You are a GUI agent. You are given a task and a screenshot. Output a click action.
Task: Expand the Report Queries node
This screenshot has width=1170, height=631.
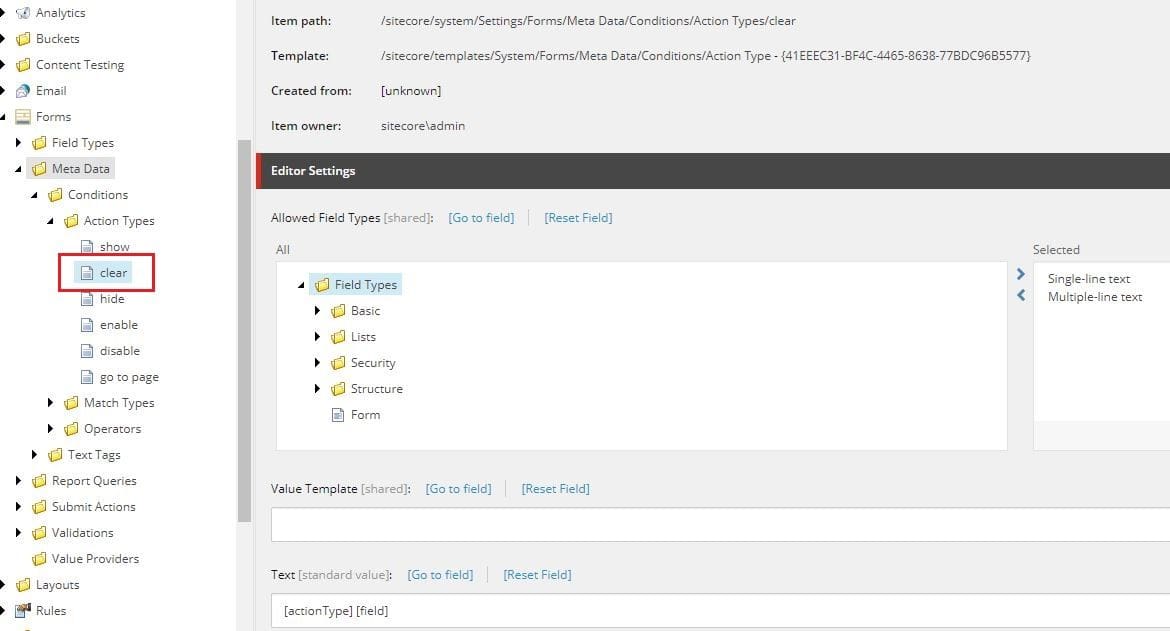tap(17, 480)
